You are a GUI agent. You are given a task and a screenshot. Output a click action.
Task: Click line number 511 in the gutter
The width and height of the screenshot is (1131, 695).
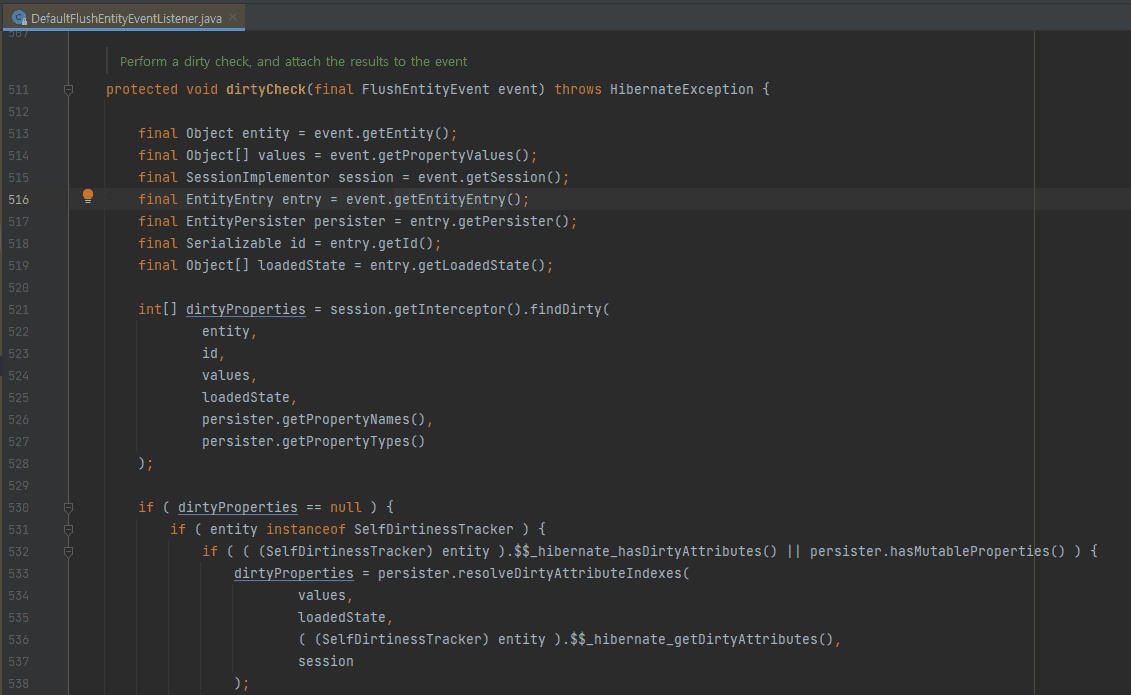click(x=19, y=90)
